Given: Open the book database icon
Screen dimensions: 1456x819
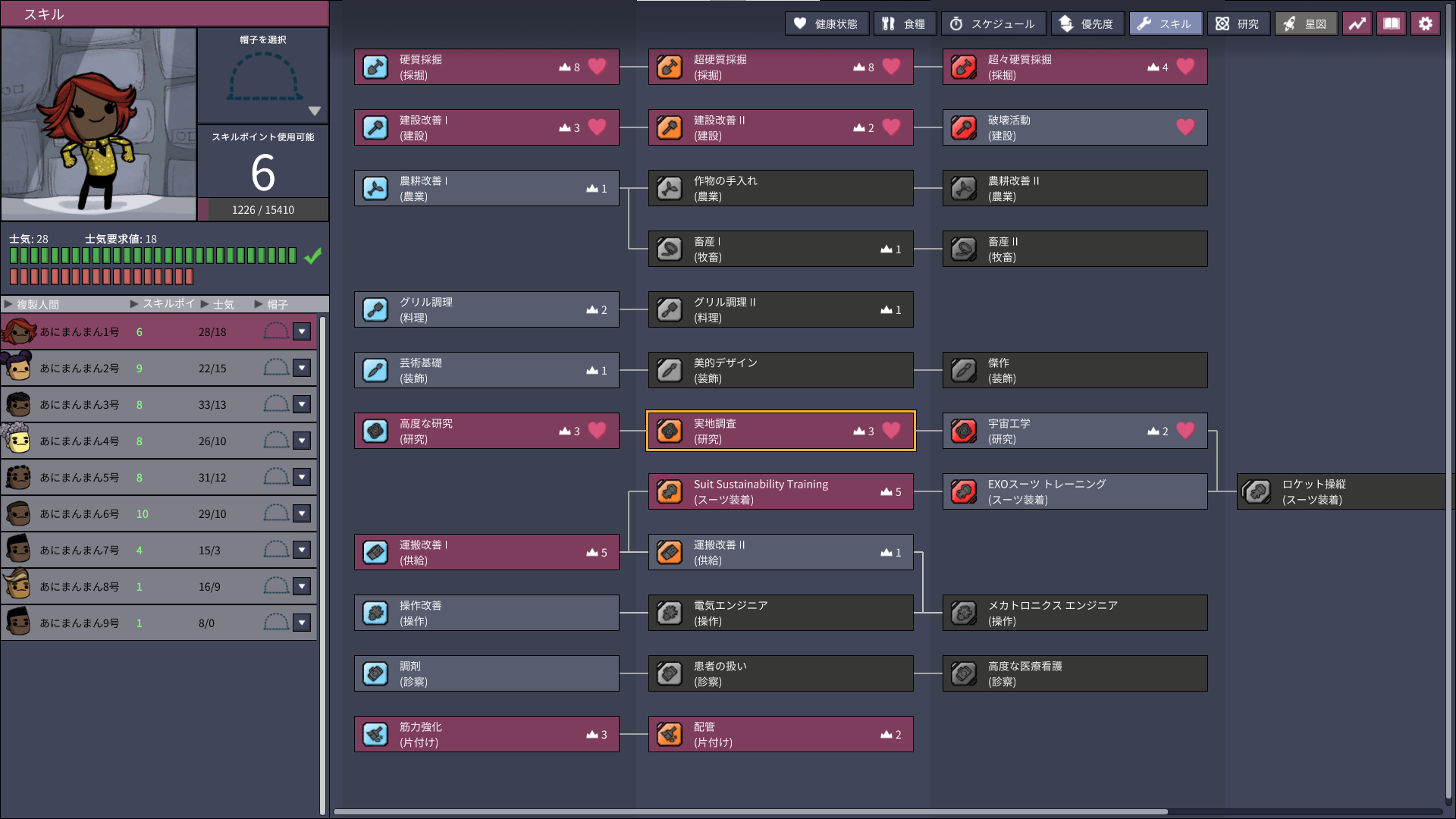Looking at the screenshot, I should pos(1391,24).
